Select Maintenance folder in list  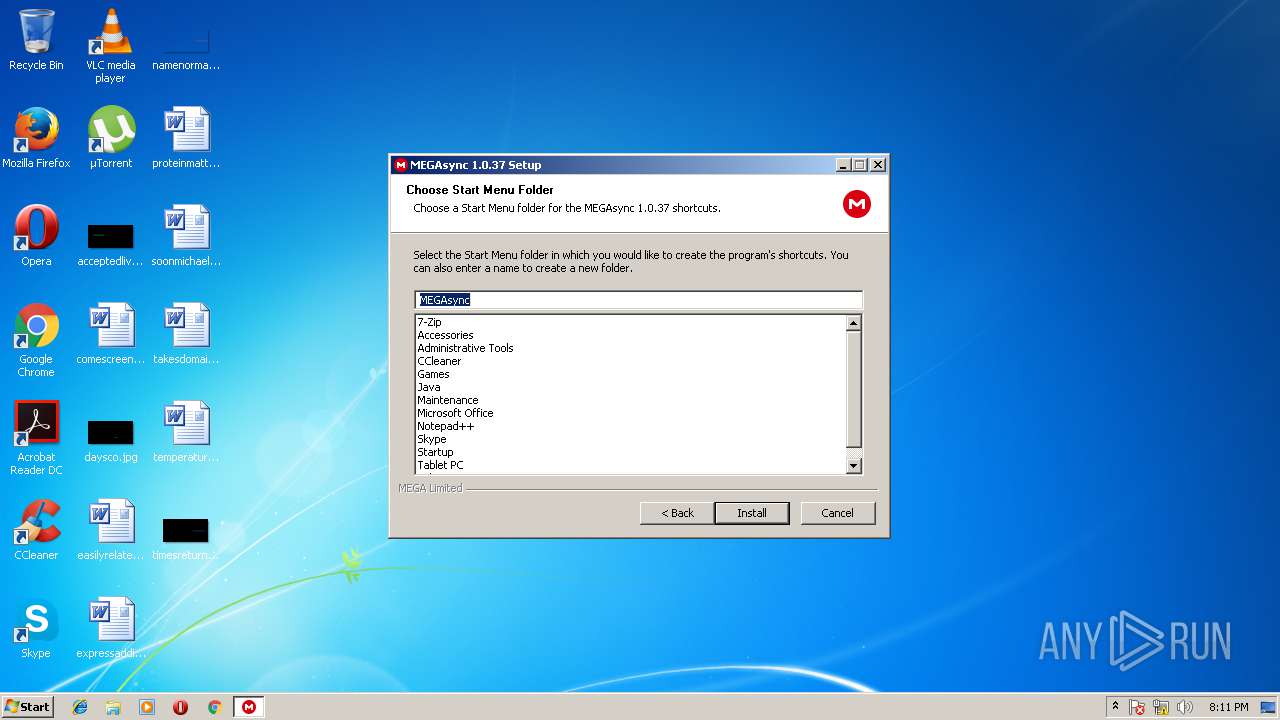tap(631, 400)
